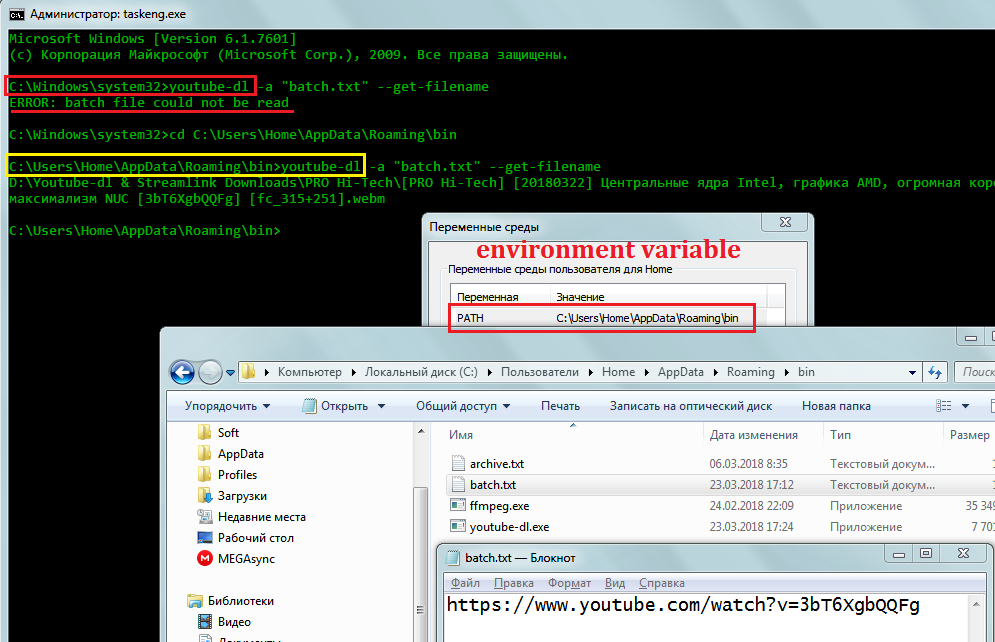
Task: Select Компьютер in the address breadcrumb
Action: click(310, 372)
